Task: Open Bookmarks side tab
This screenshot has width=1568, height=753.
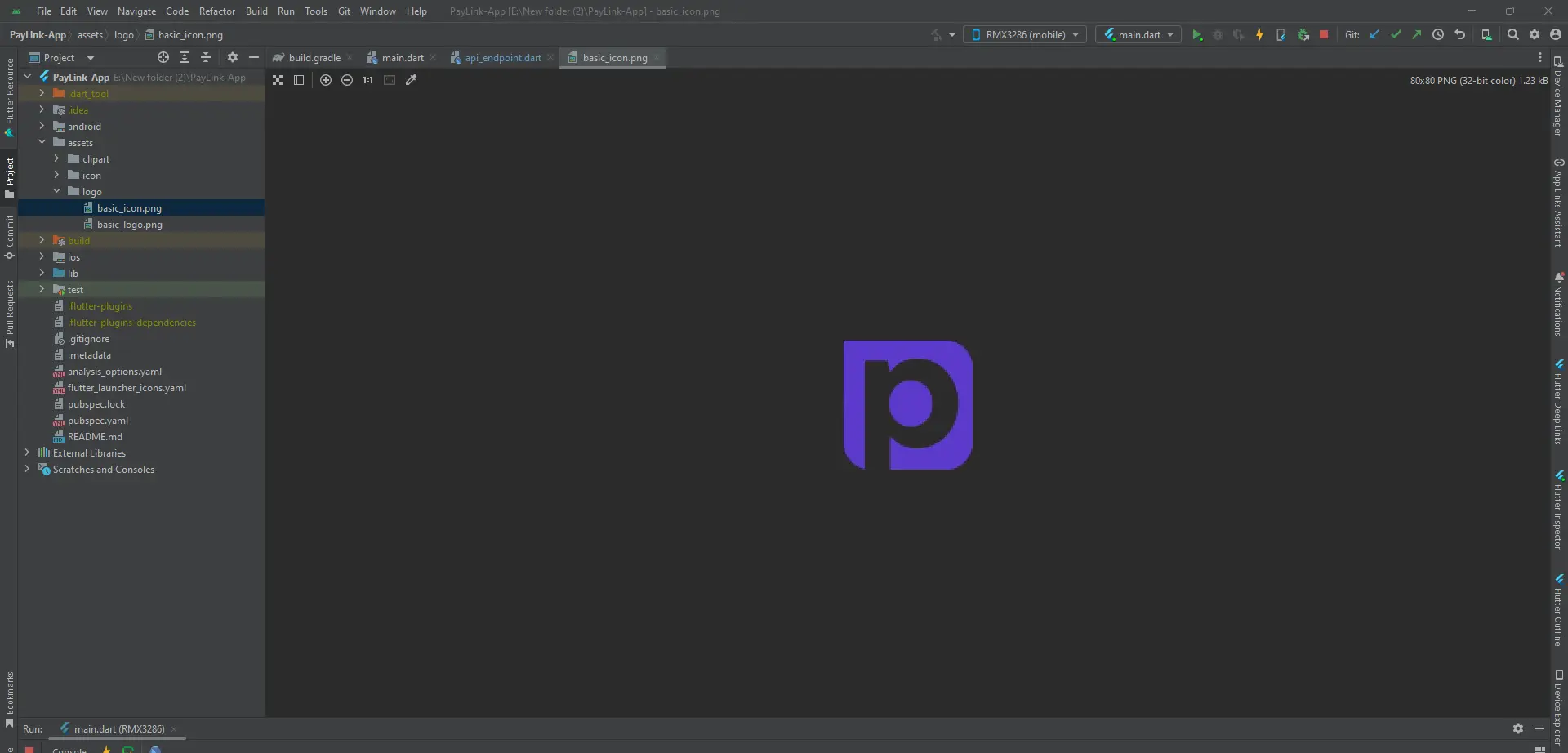Action: (10, 699)
